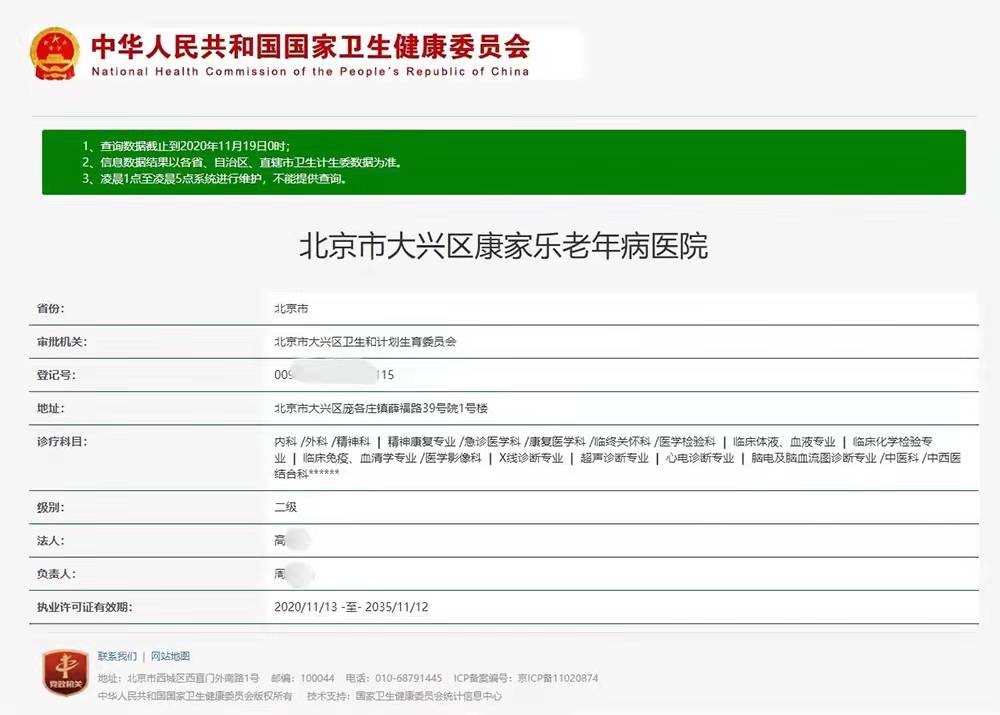Select the 省份 value 北京市
This screenshot has width=1000, height=715.
coord(291,309)
